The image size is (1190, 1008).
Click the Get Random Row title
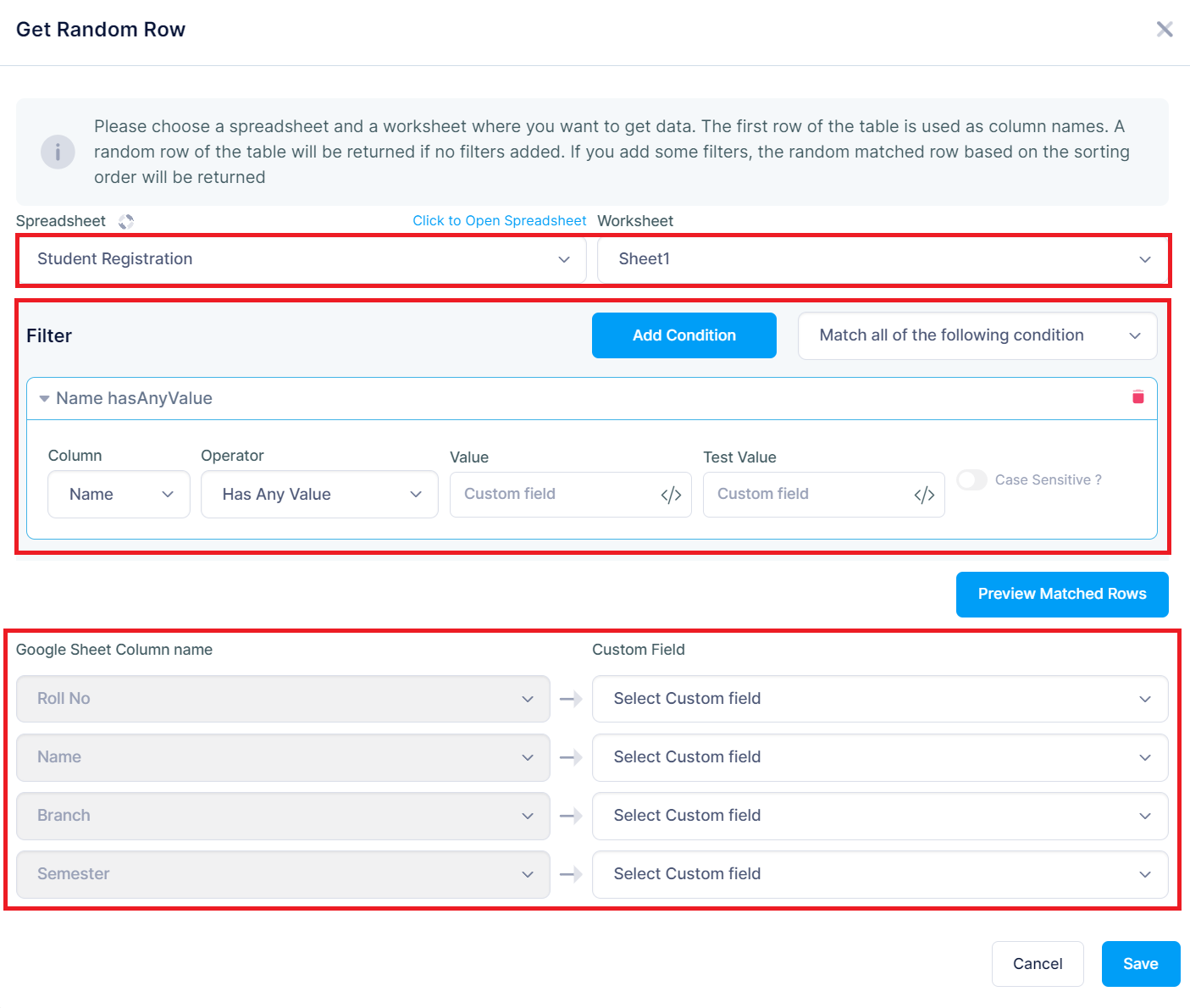click(101, 30)
